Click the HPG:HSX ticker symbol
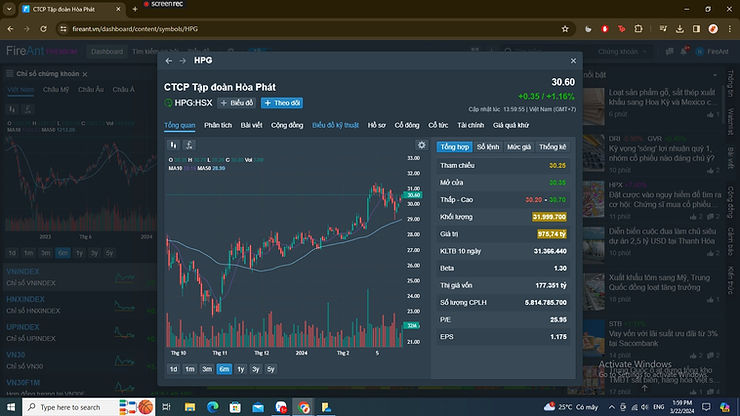The width and height of the screenshot is (740, 416). 193,103
